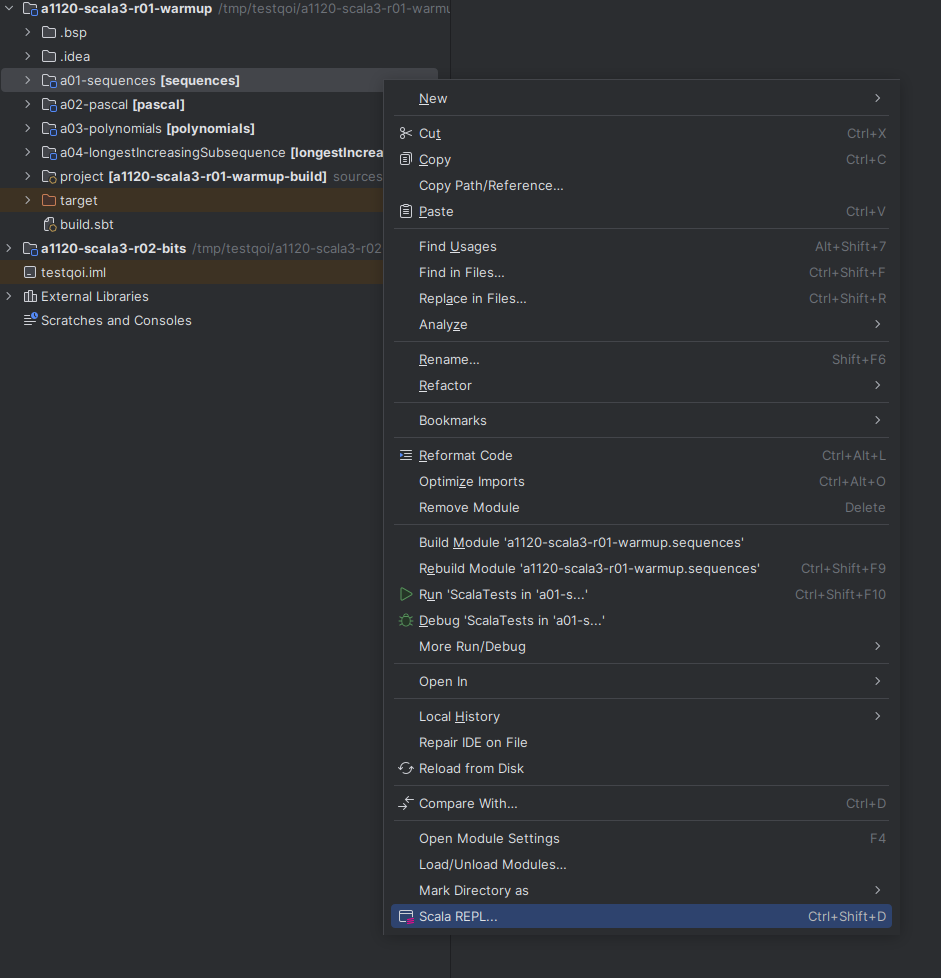Select Open Module Settings

(489, 838)
